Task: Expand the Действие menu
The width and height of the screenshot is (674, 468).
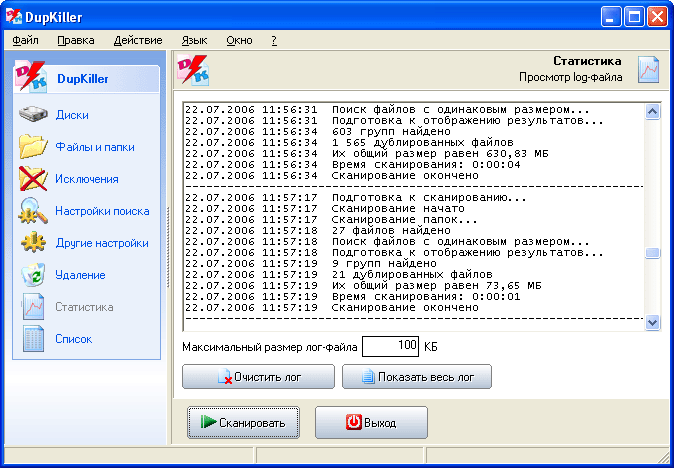Action: pyautogui.click(x=138, y=40)
